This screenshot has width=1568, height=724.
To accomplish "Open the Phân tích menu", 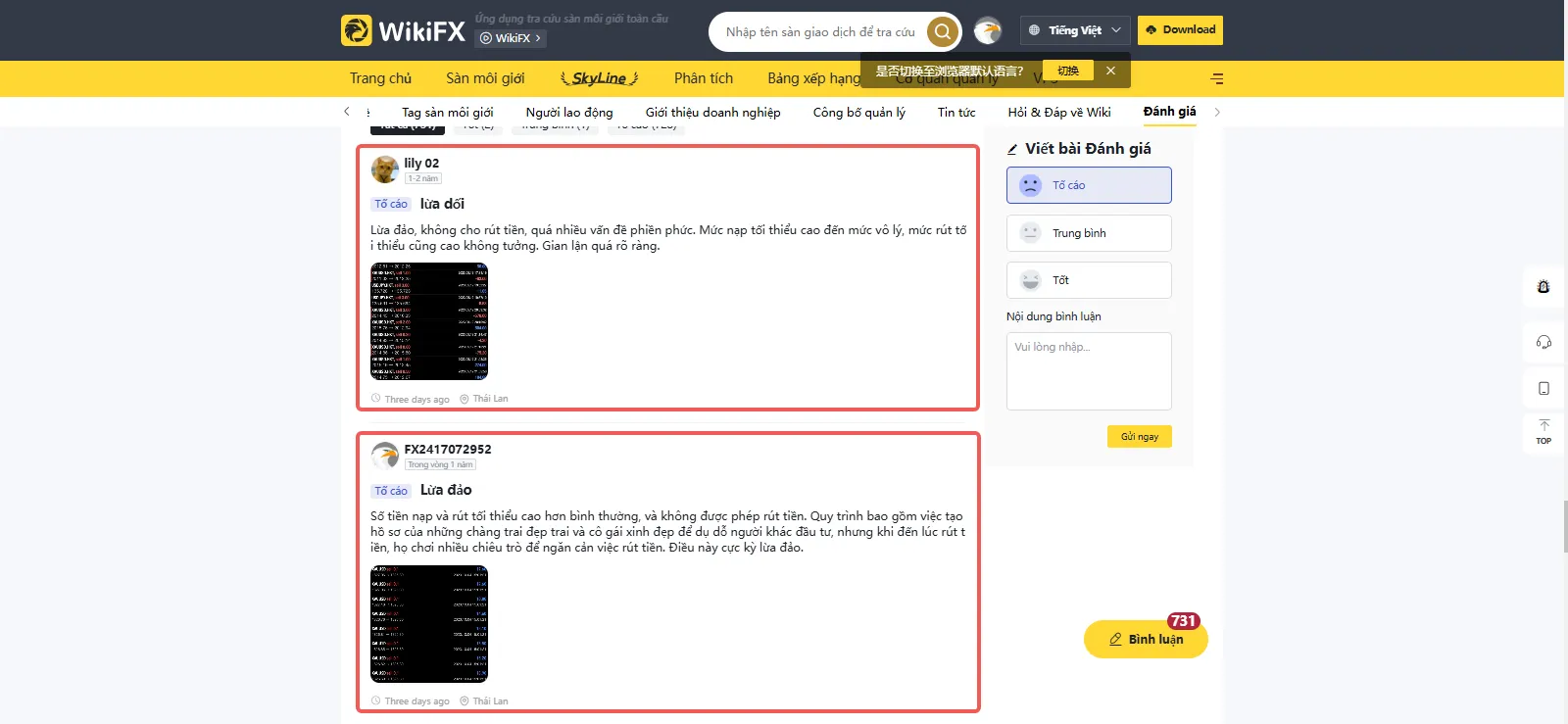I will point(704,78).
